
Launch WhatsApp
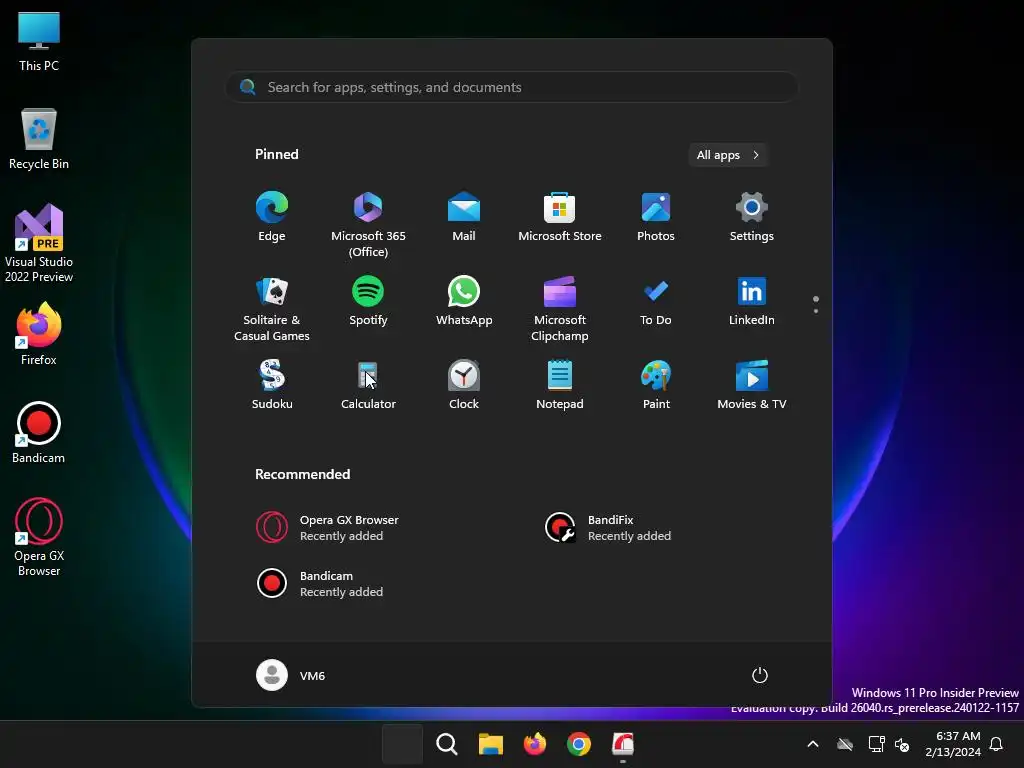click(464, 302)
